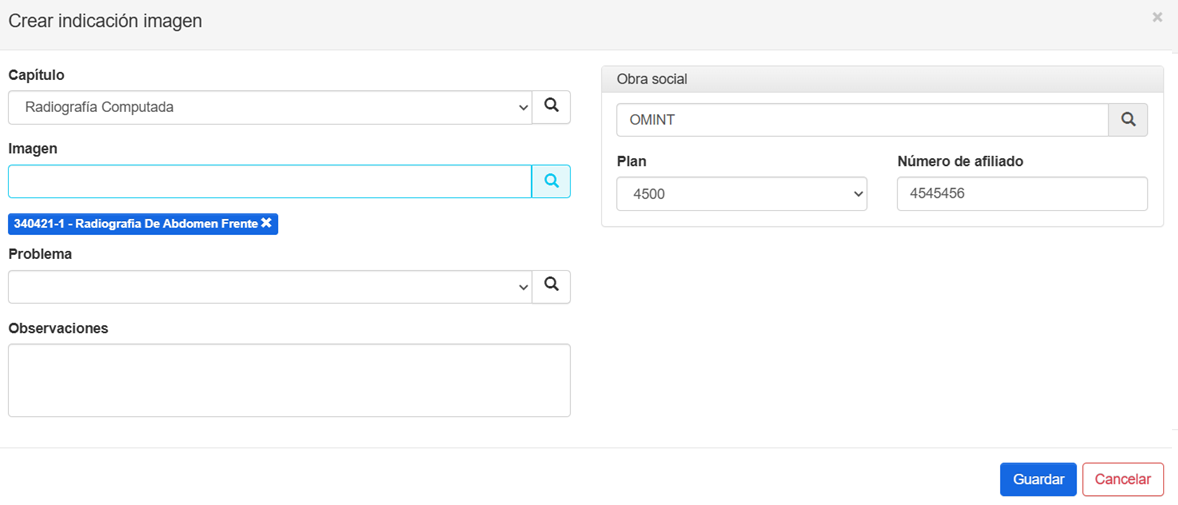Close the Crear indicación imagen dialog
This screenshot has width=1178, height=505.
pos(1157,17)
